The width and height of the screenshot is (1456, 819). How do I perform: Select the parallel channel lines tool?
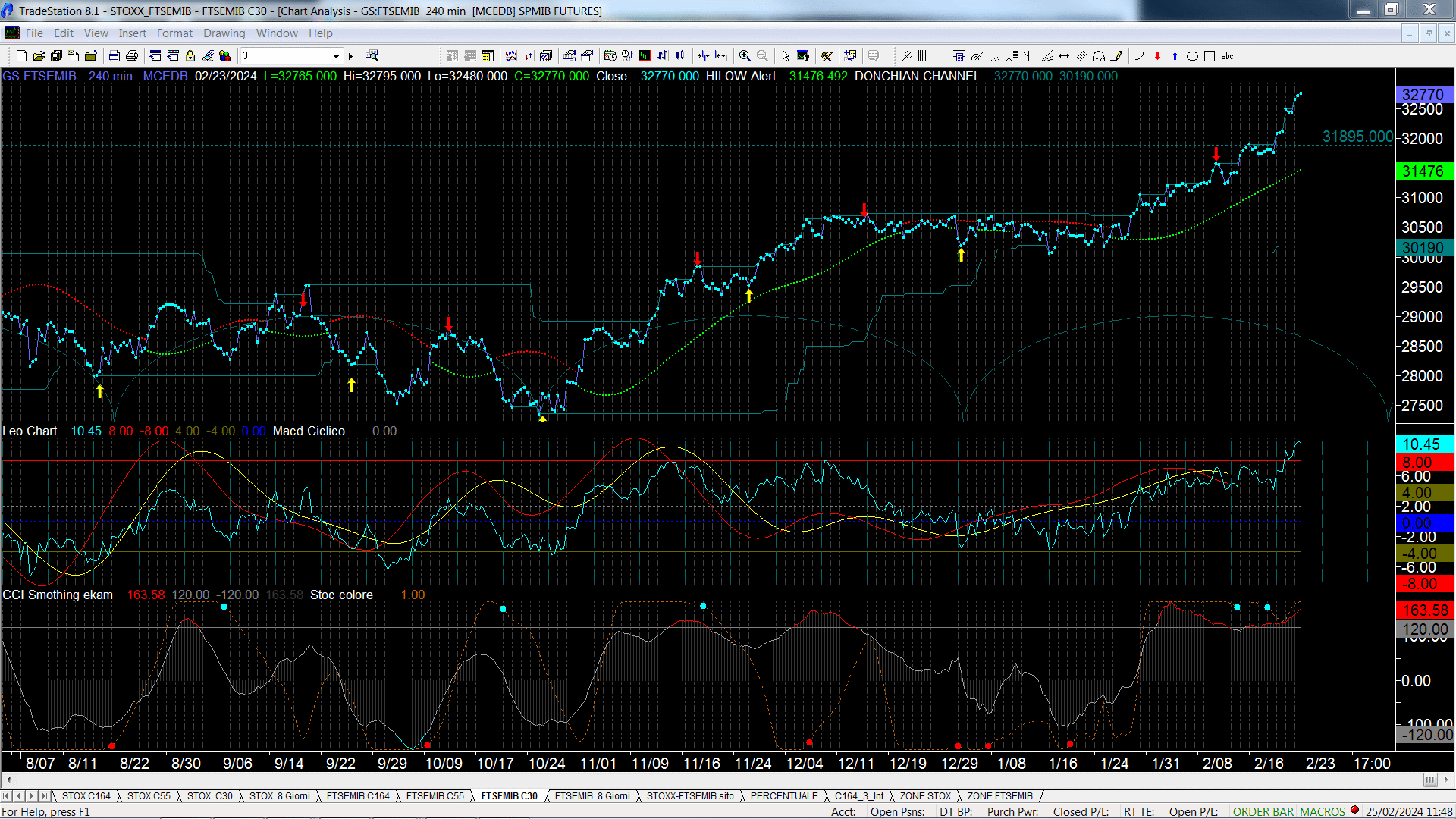click(x=1081, y=55)
